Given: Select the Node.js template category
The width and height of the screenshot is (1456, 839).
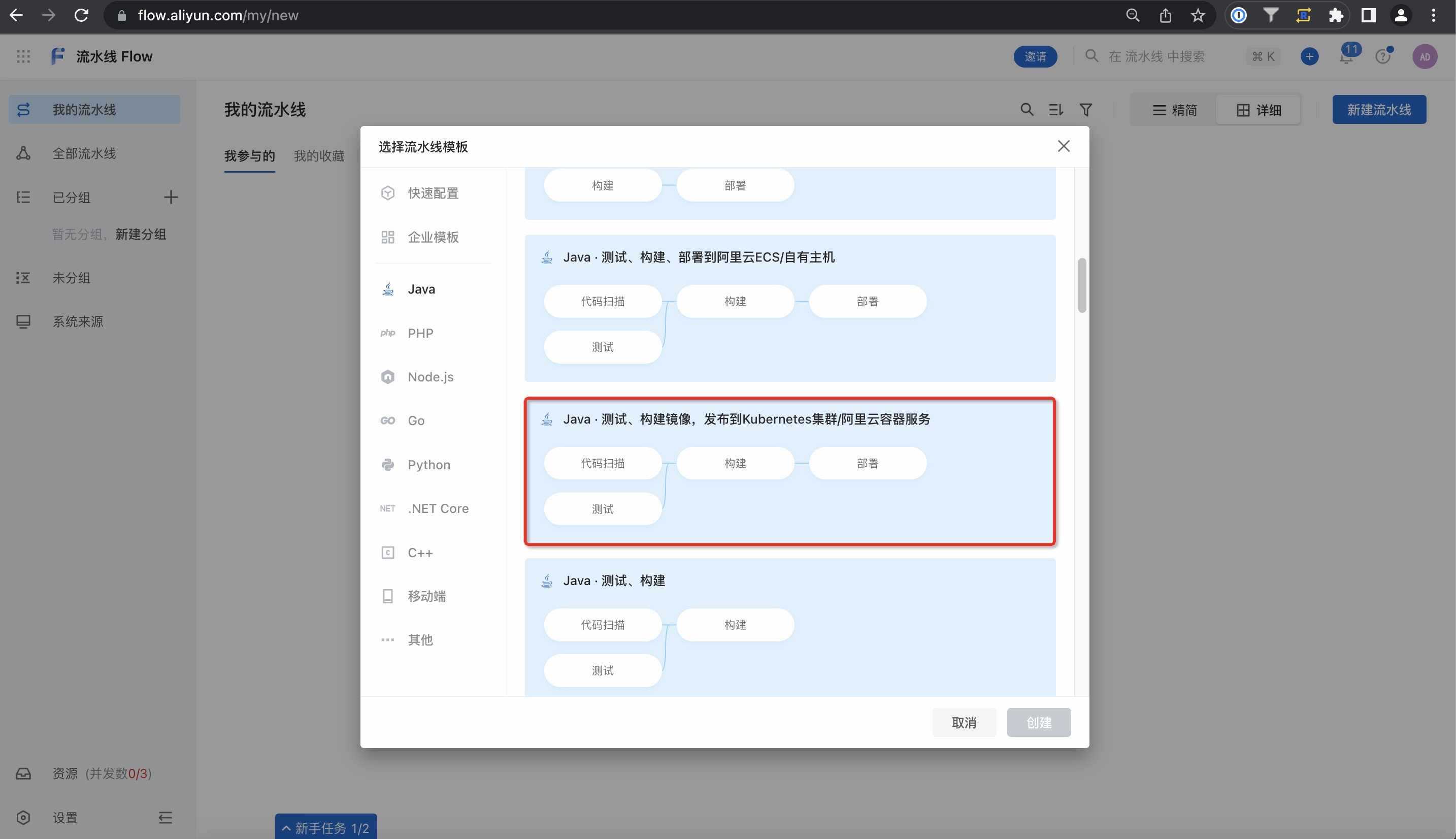Looking at the screenshot, I should coord(430,377).
